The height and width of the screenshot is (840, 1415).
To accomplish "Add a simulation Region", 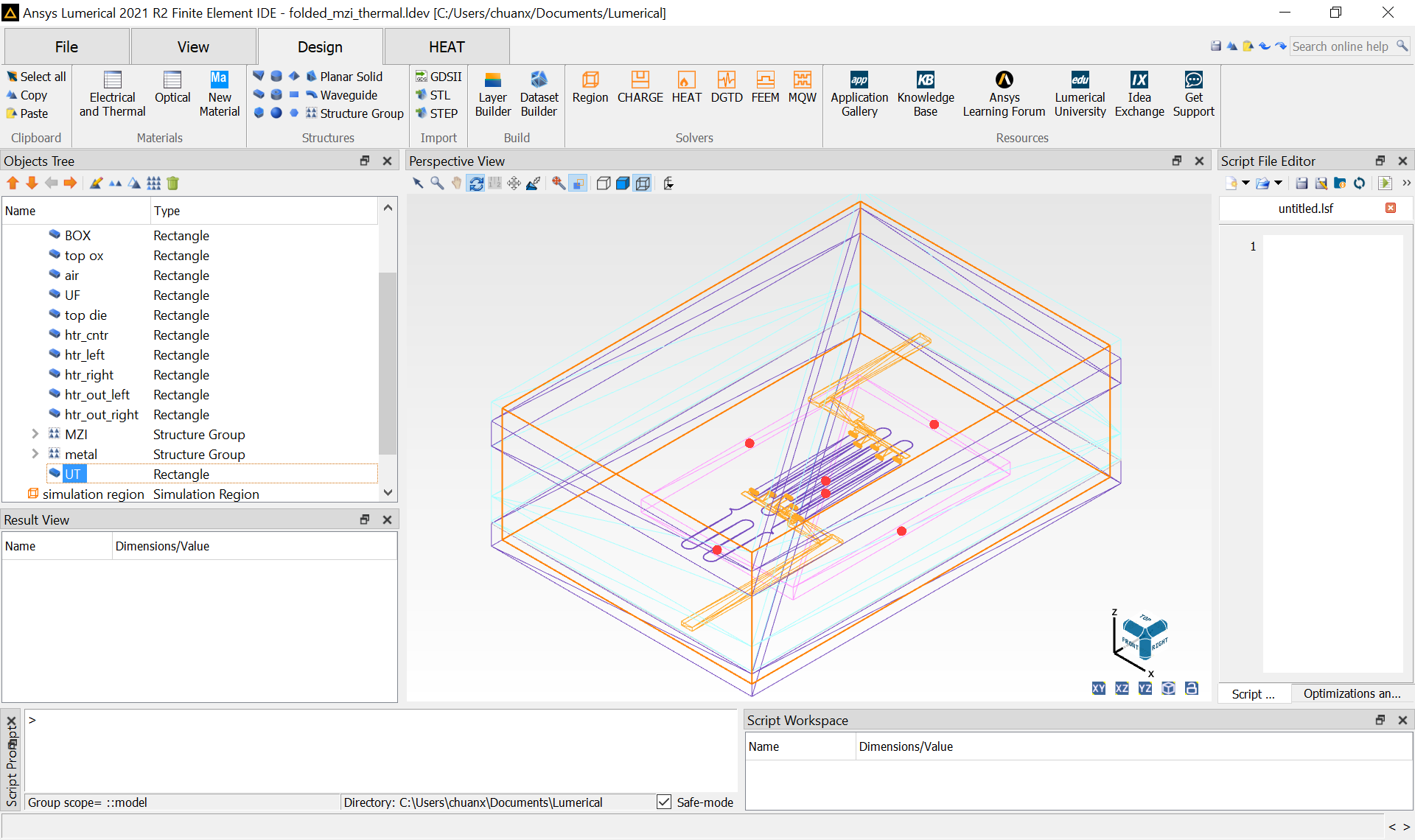I will tap(590, 88).
